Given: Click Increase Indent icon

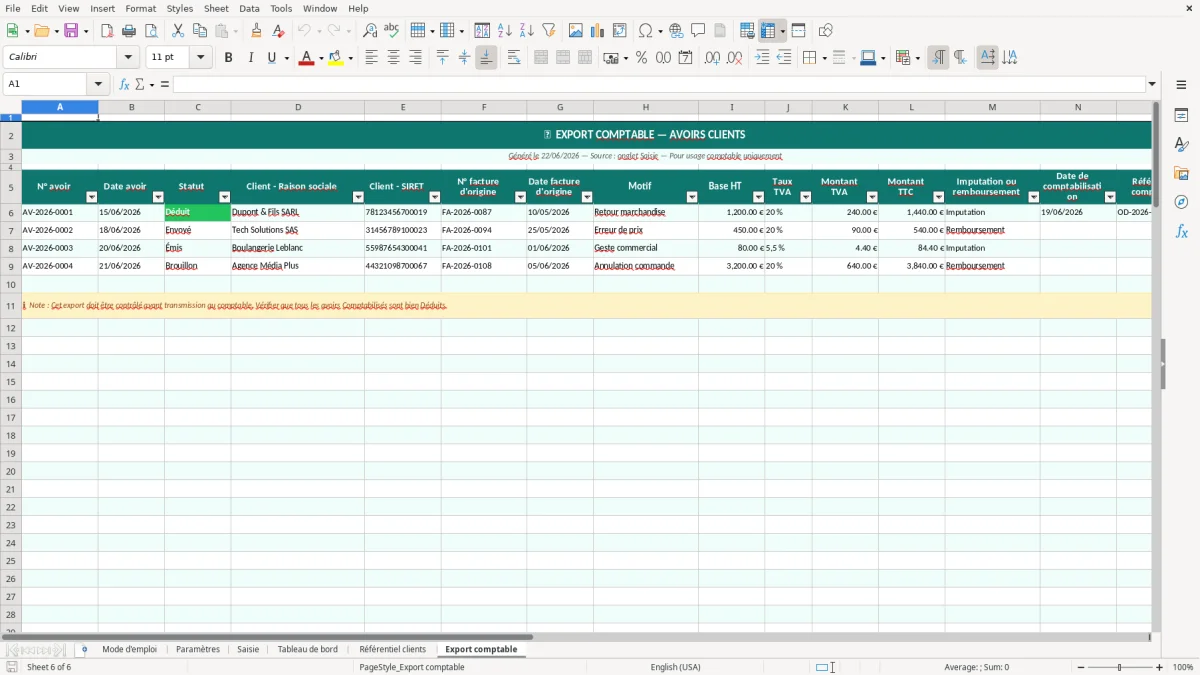Looking at the screenshot, I should (x=762, y=58).
